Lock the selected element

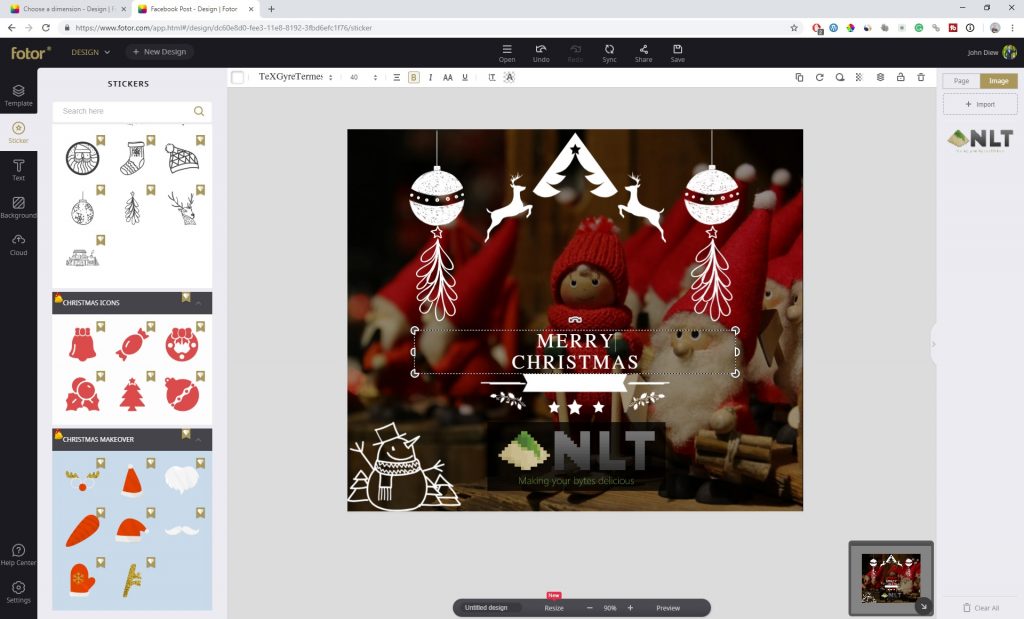click(901, 77)
